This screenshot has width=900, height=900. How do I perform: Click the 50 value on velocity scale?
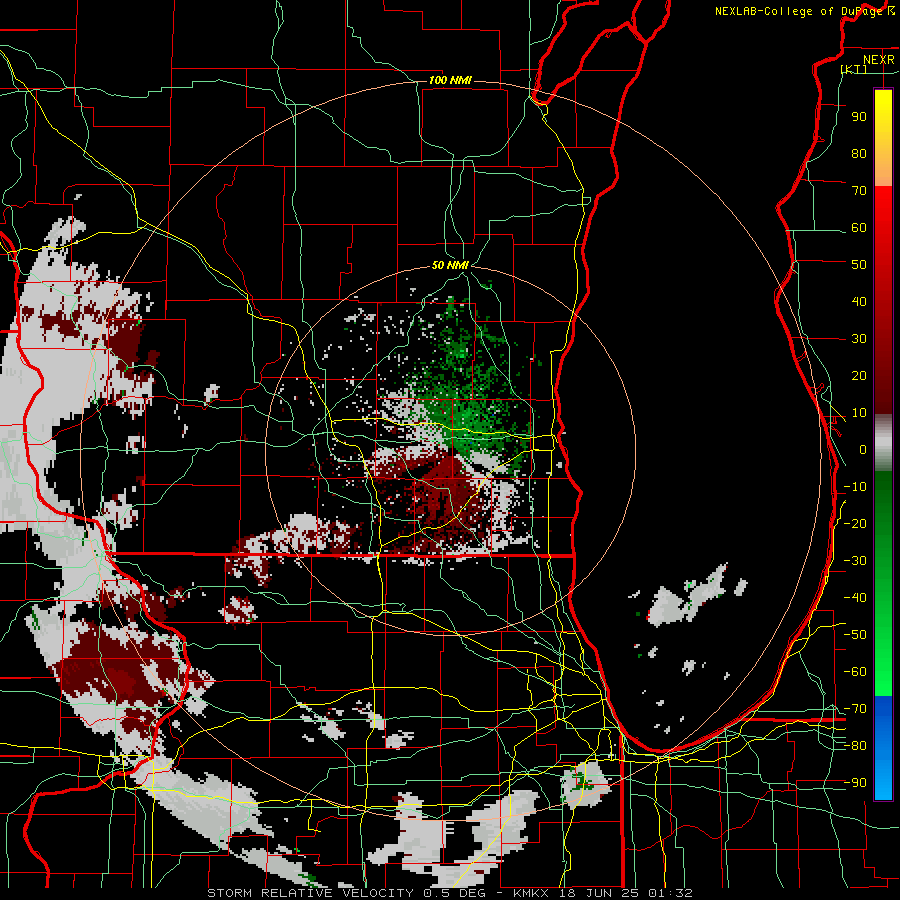coord(859,265)
